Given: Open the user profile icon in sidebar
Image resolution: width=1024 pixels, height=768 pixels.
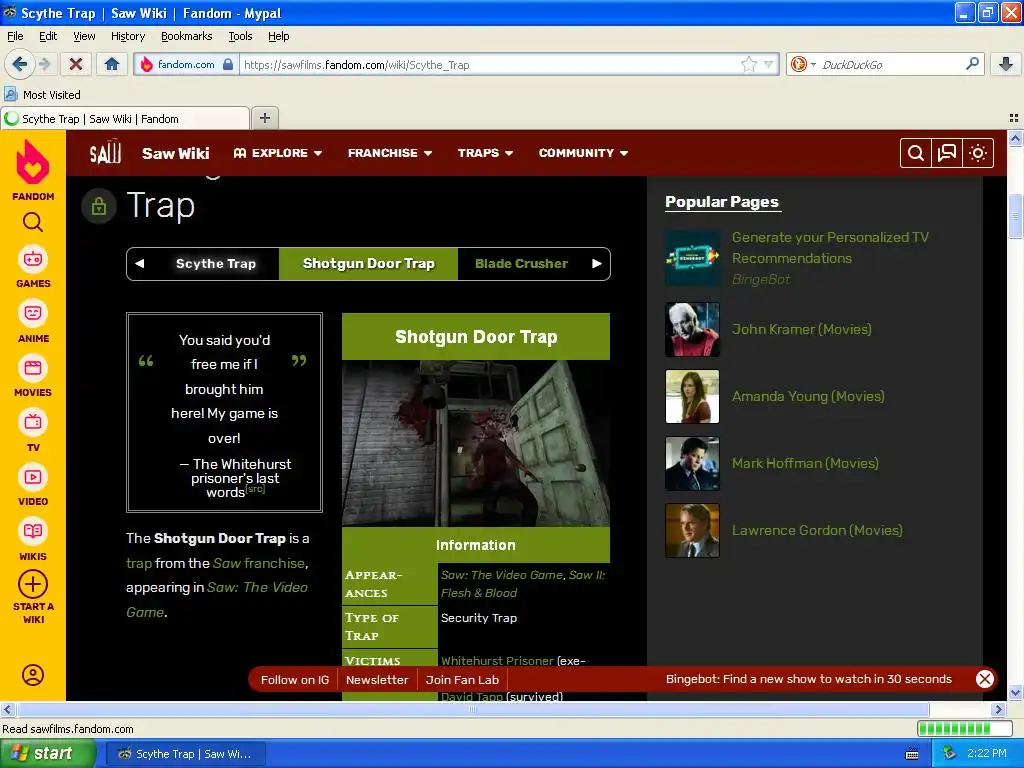Looking at the screenshot, I should (x=33, y=675).
